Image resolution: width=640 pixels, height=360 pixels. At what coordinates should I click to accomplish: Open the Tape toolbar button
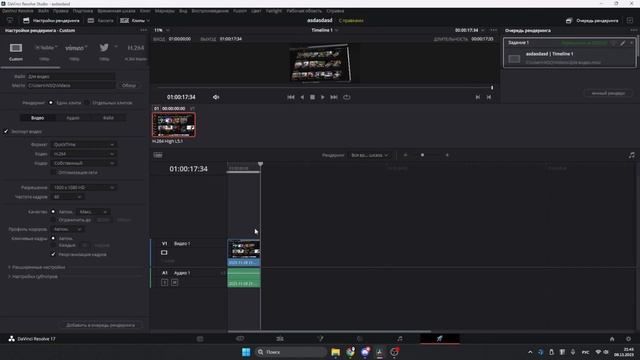[101, 20]
